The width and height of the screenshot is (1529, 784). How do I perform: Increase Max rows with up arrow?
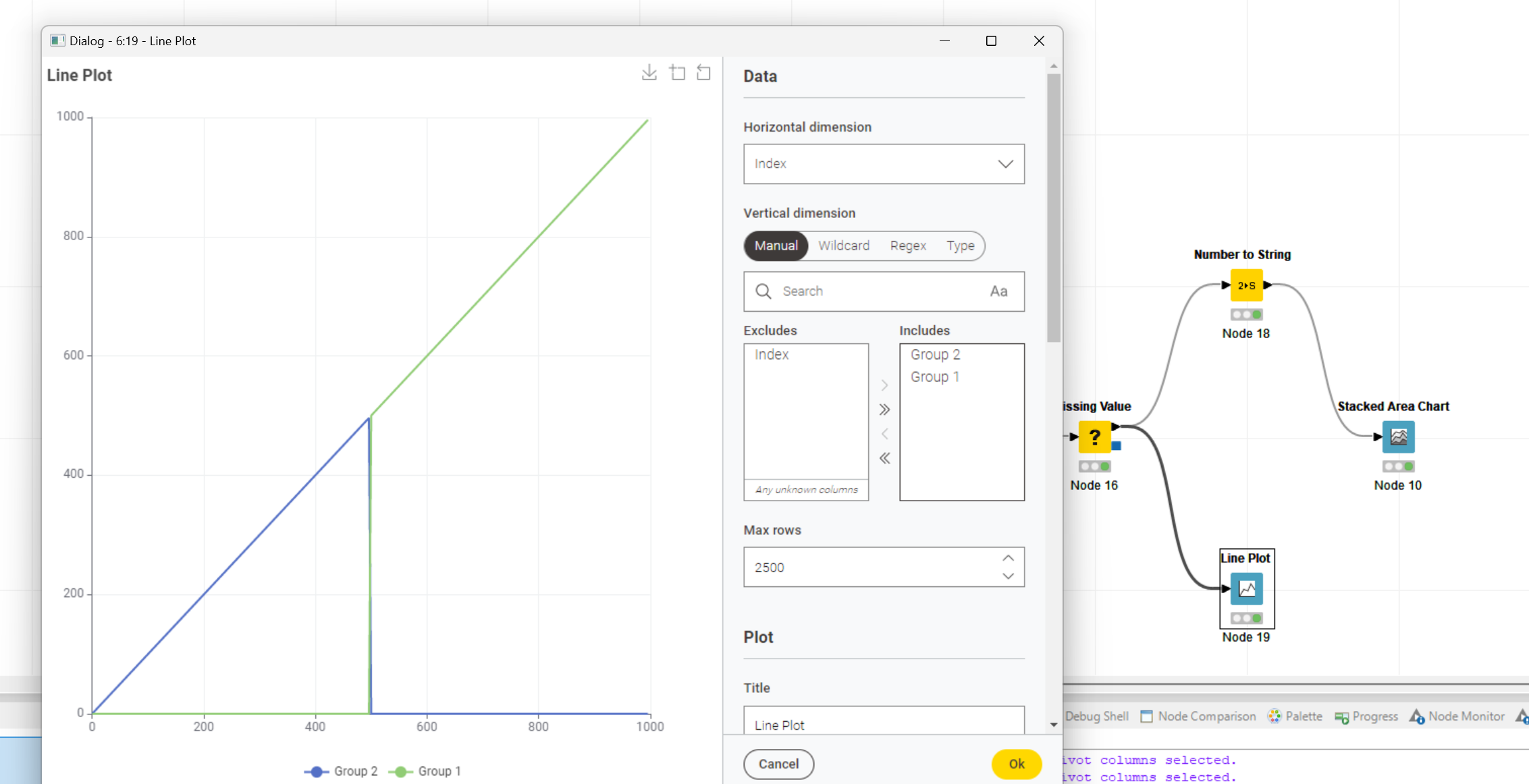pos(1008,558)
